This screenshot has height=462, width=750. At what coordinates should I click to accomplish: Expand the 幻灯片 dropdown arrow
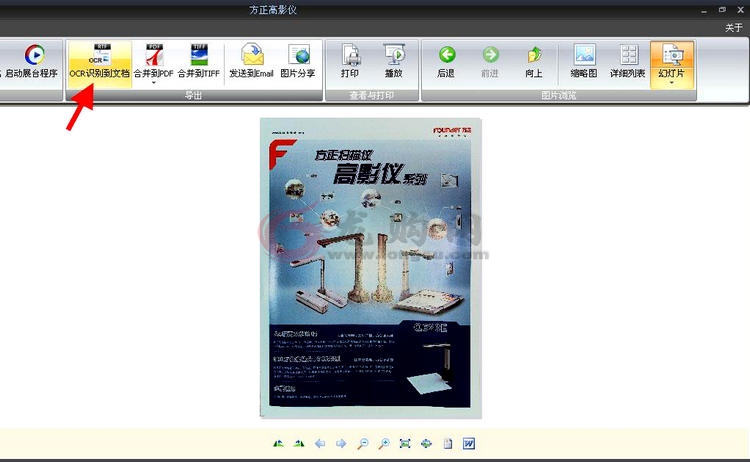(x=672, y=83)
